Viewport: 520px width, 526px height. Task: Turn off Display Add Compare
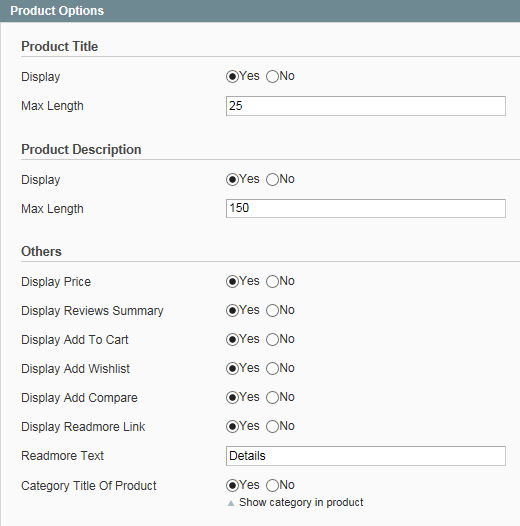point(272,398)
